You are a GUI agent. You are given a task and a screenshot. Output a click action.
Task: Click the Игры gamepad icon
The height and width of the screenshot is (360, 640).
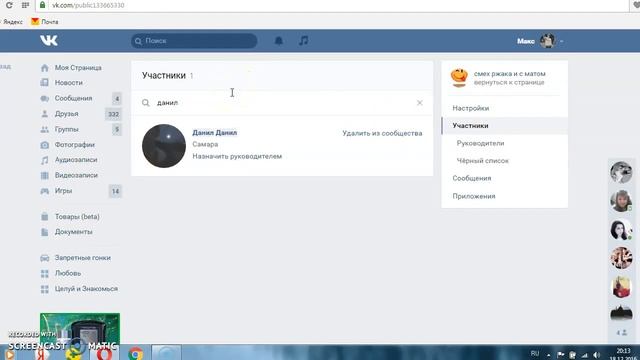point(44,191)
